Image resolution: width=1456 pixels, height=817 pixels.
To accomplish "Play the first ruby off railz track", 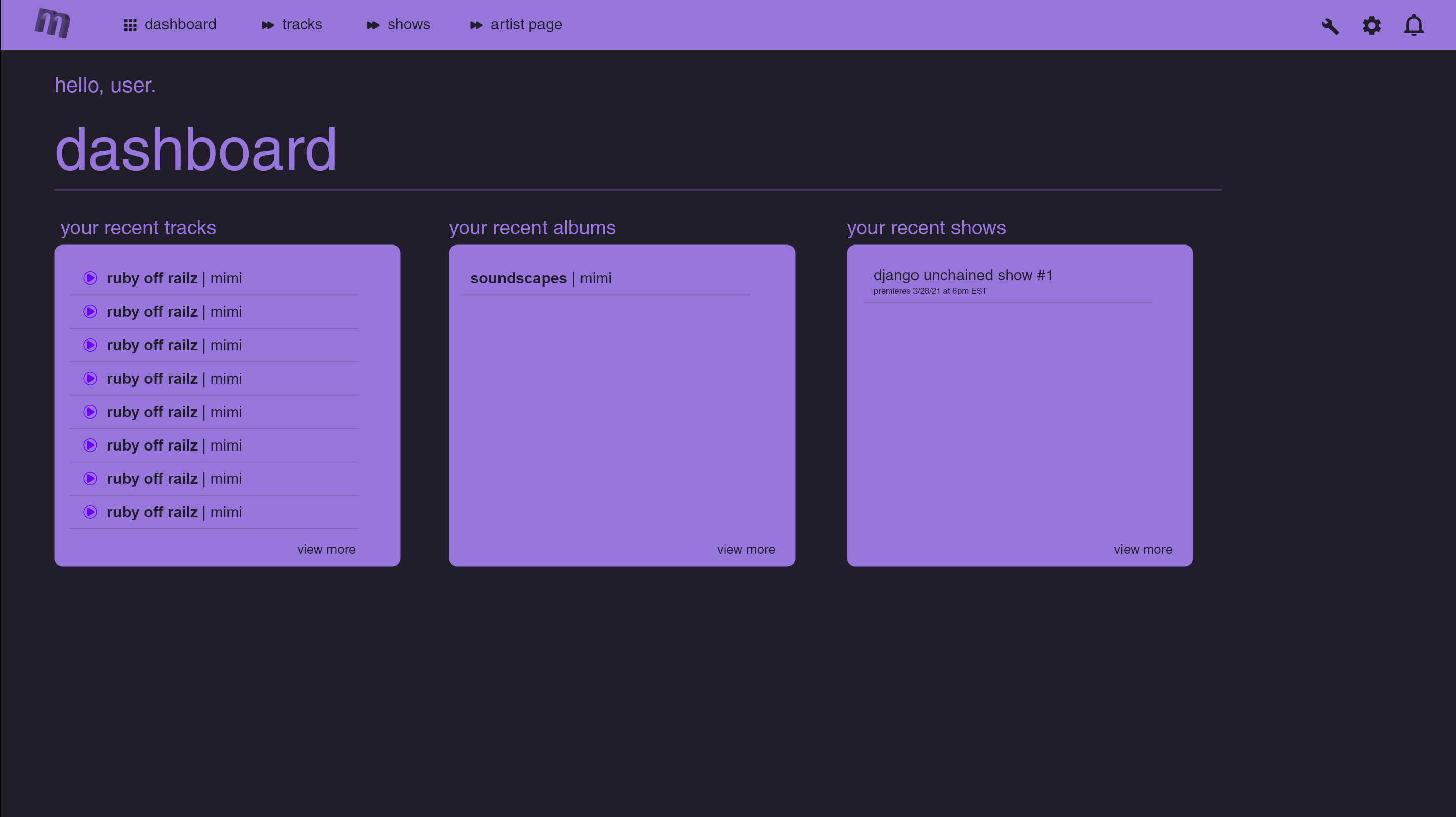I will point(90,278).
